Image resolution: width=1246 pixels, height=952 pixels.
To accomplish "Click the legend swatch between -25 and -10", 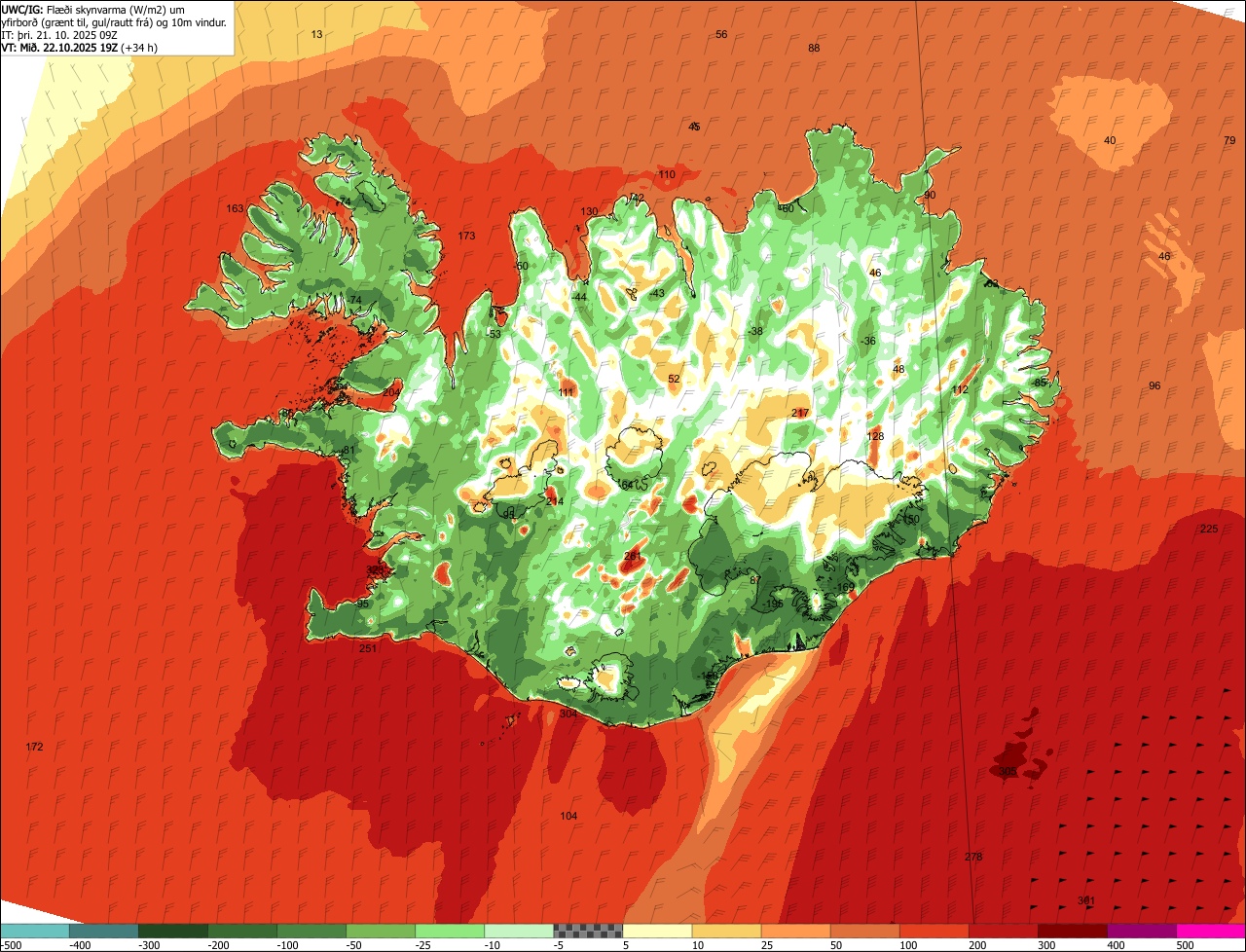I will [x=449, y=931].
